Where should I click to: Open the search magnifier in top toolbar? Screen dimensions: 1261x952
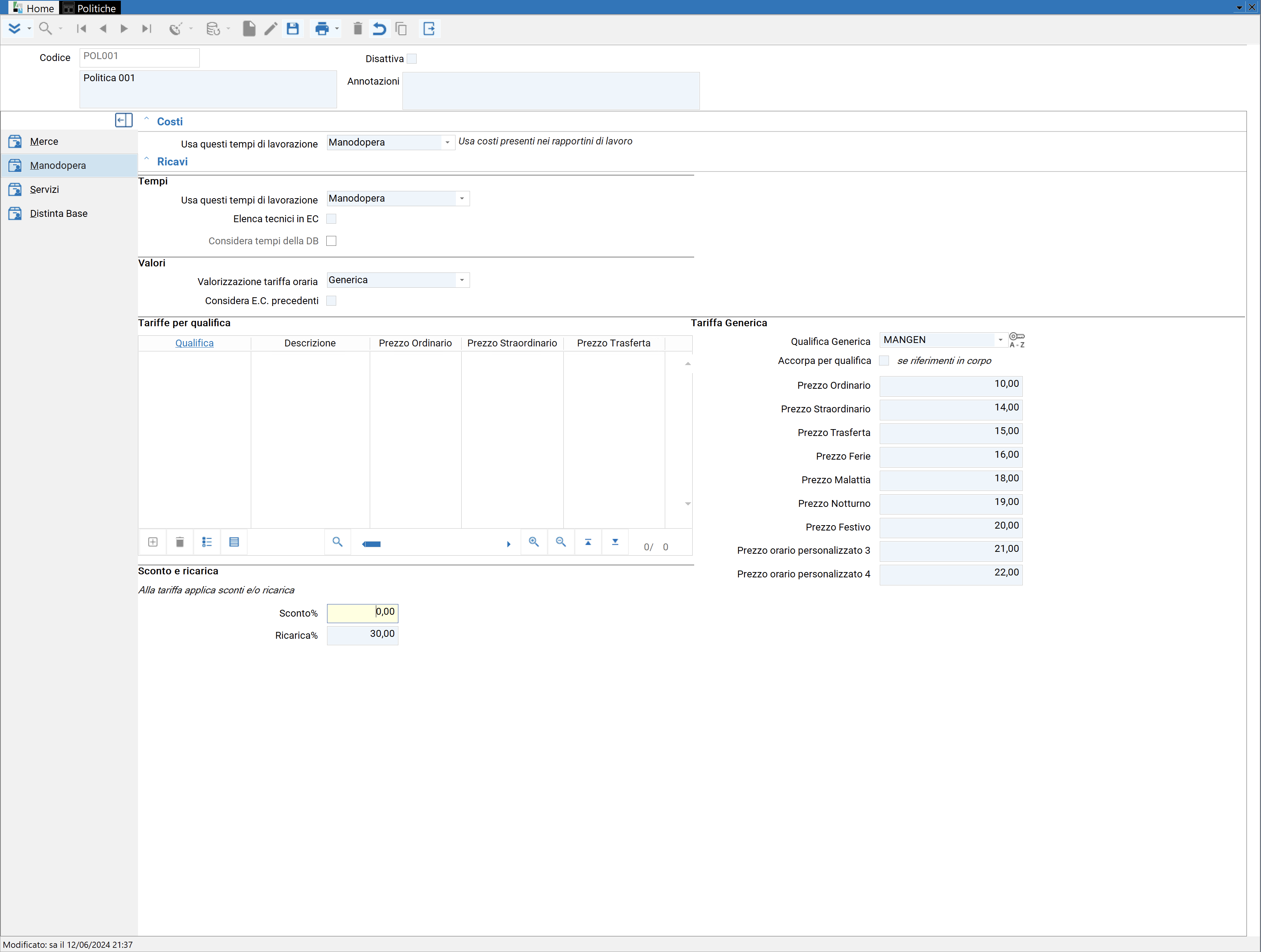[x=45, y=29]
